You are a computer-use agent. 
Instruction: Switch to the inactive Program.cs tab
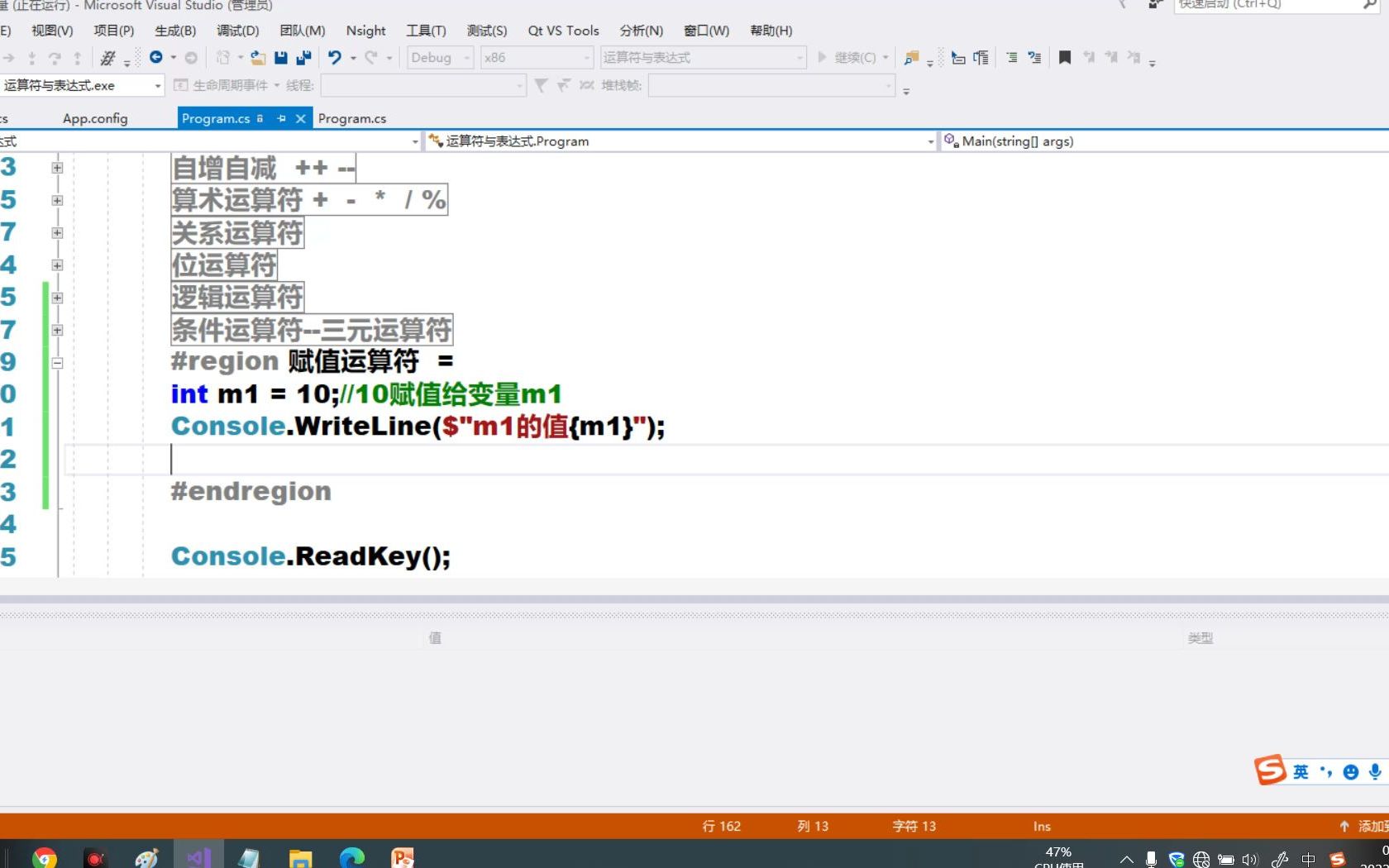pyautogui.click(x=352, y=118)
